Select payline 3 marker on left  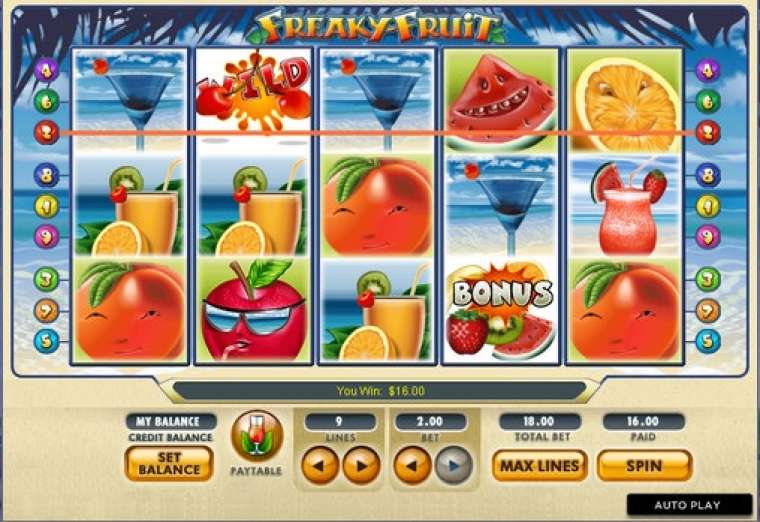coord(47,280)
